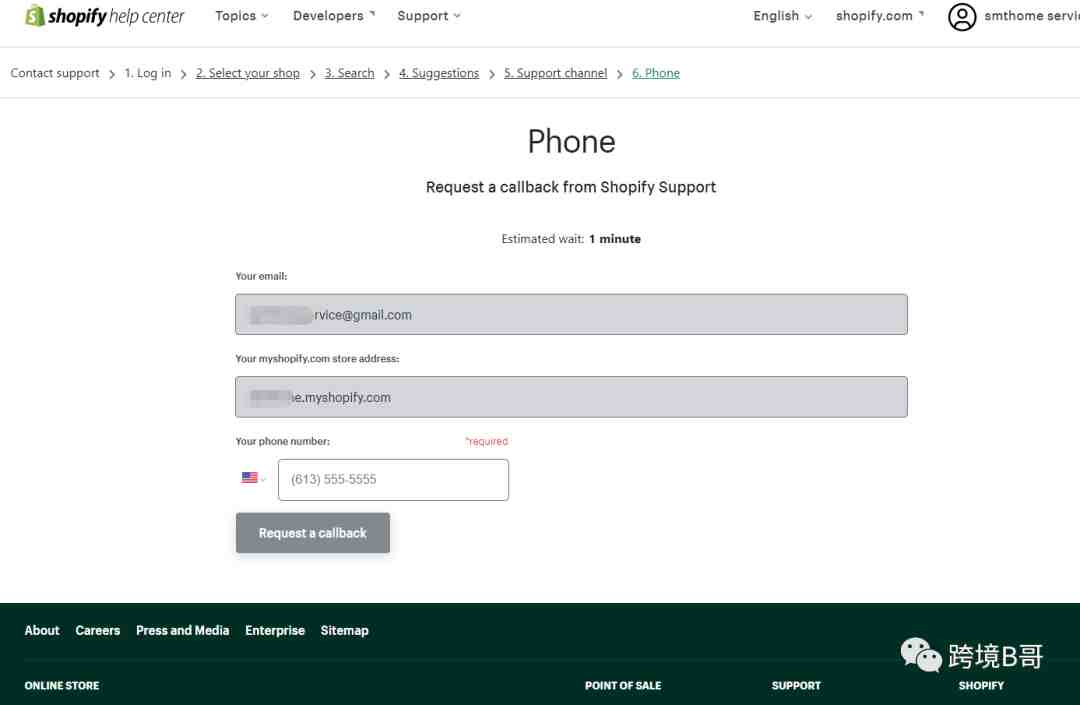The width and height of the screenshot is (1080, 705).
Task: Select the 6. Phone breadcrumb
Action: [656, 73]
